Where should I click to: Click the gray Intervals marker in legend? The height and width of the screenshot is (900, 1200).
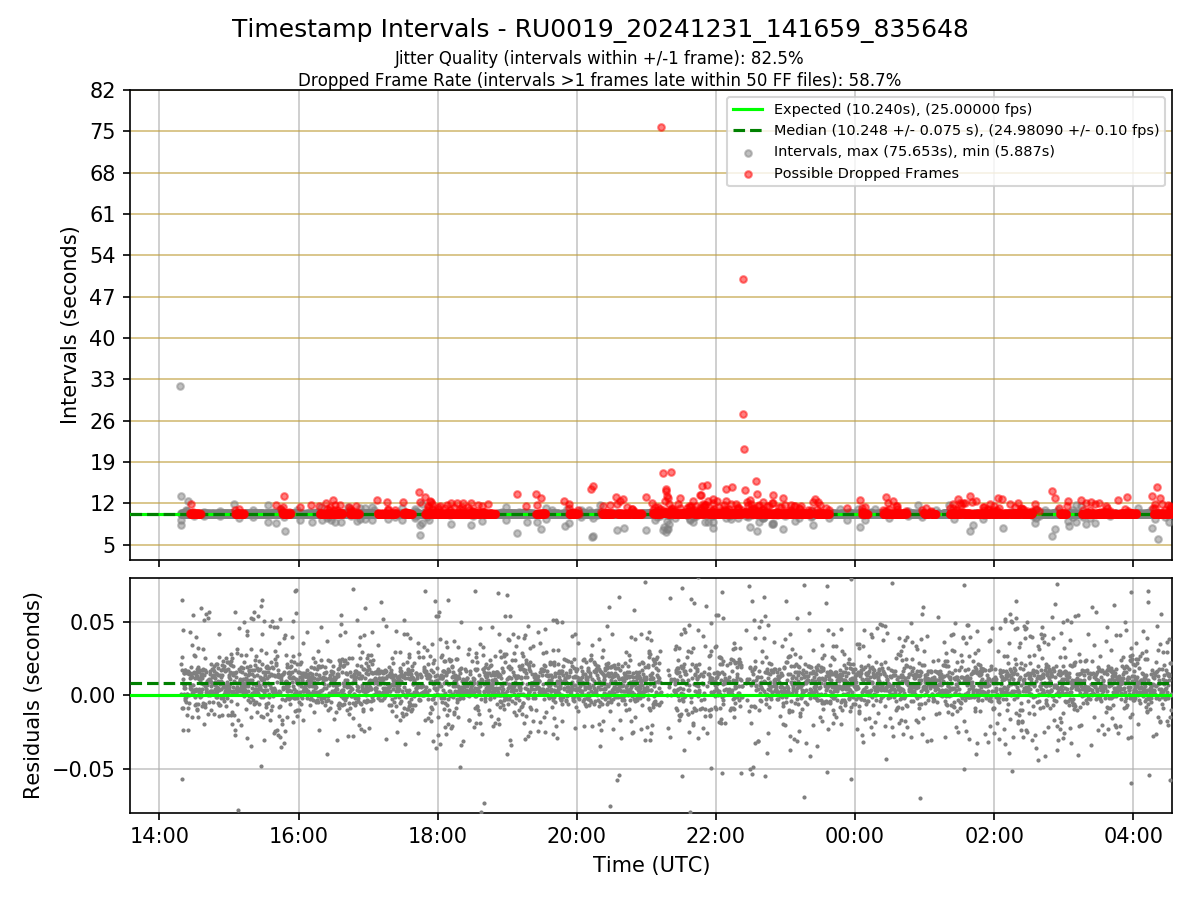(x=749, y=152)
